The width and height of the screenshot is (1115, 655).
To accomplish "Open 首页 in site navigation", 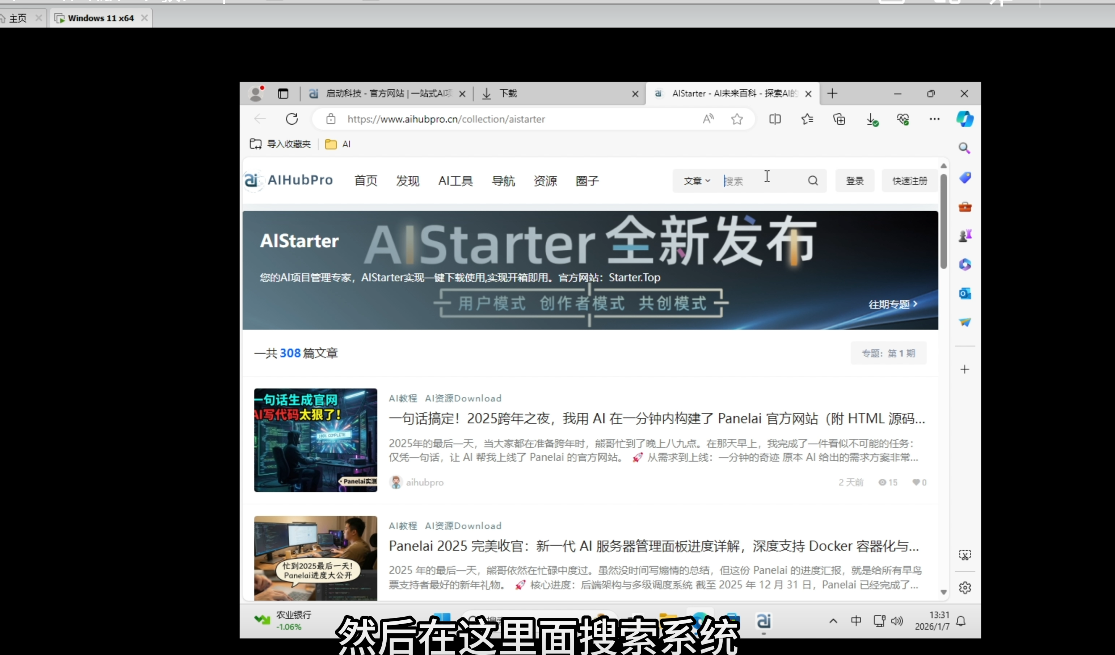I will pos(366,181).
